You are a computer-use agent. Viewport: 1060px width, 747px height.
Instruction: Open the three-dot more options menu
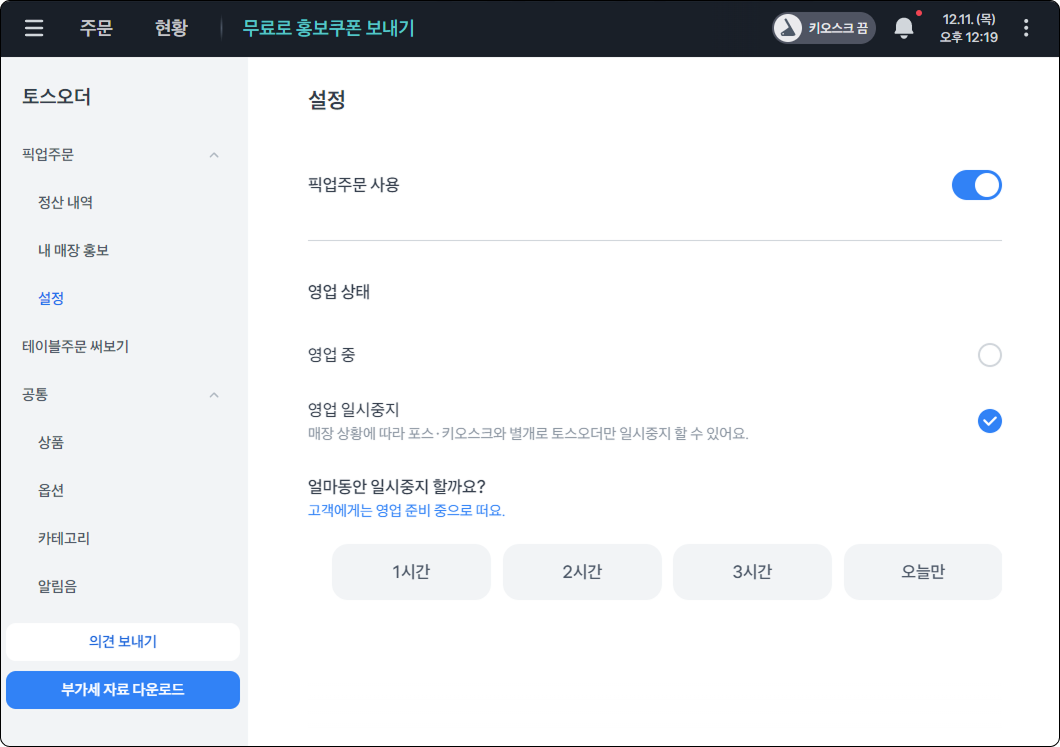click(1026, 28)
